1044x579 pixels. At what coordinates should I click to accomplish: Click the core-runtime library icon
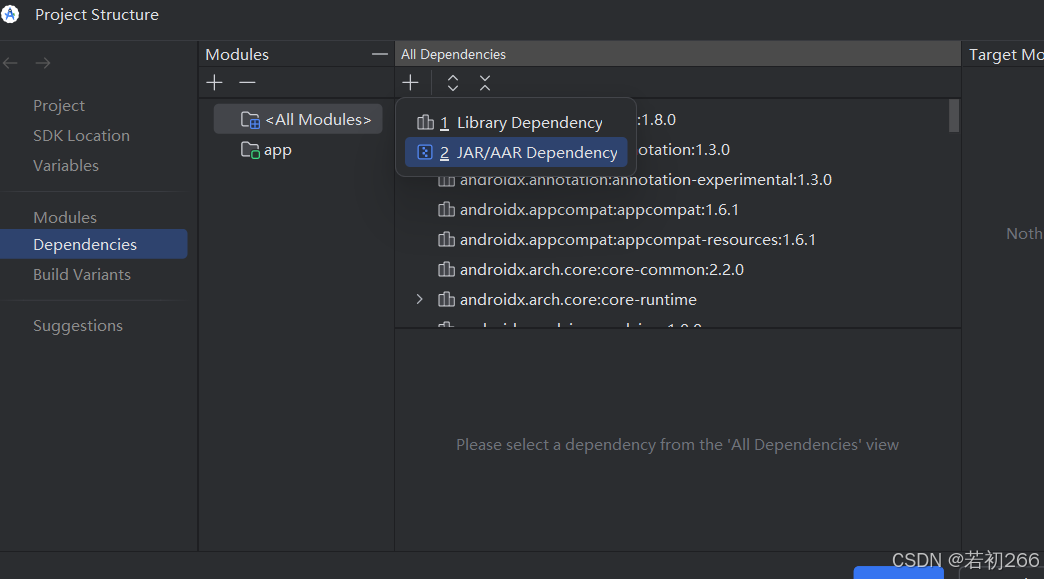click(x=446, y=299)
